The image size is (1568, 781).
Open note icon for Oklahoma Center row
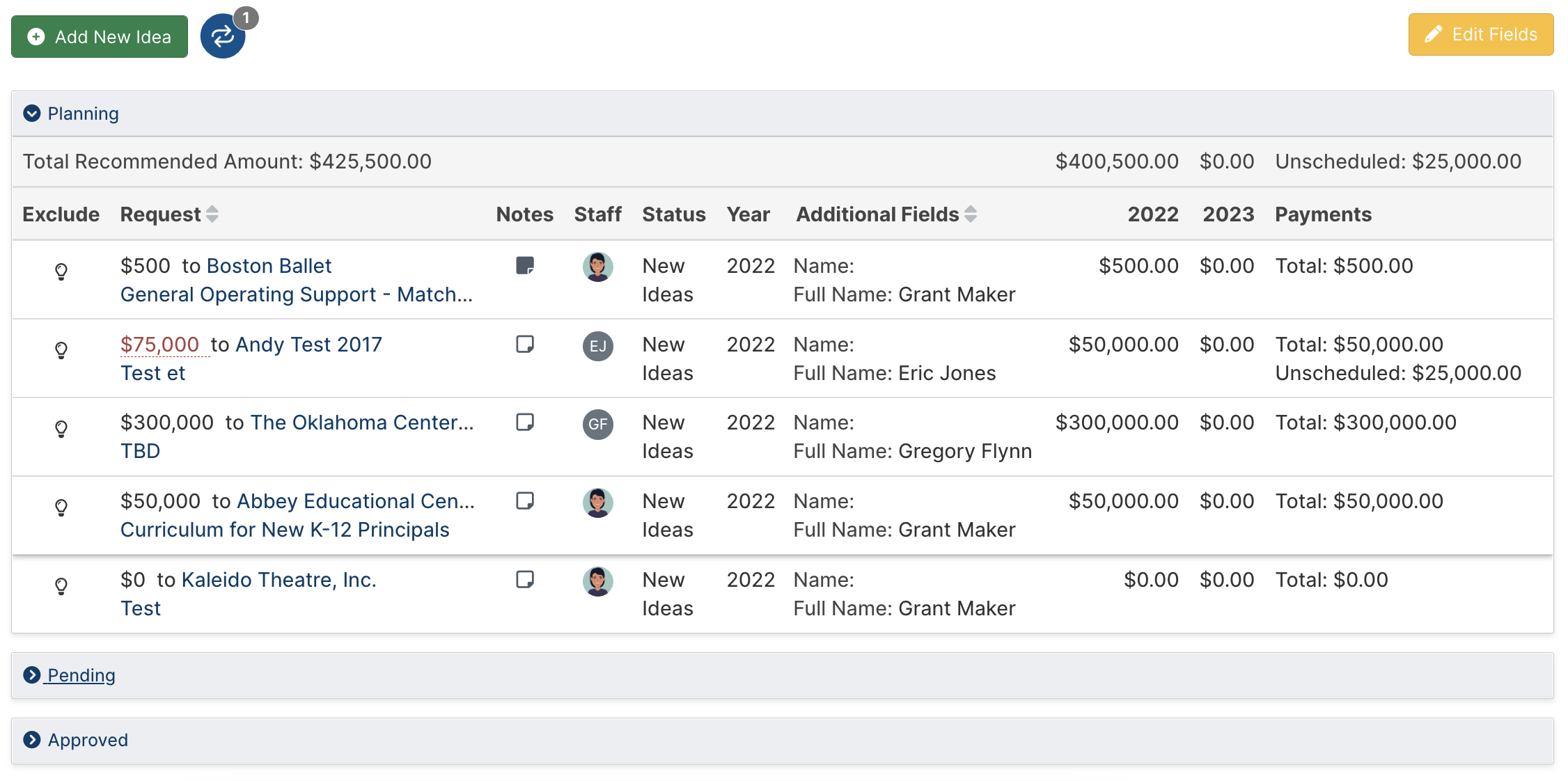[525, 422]
